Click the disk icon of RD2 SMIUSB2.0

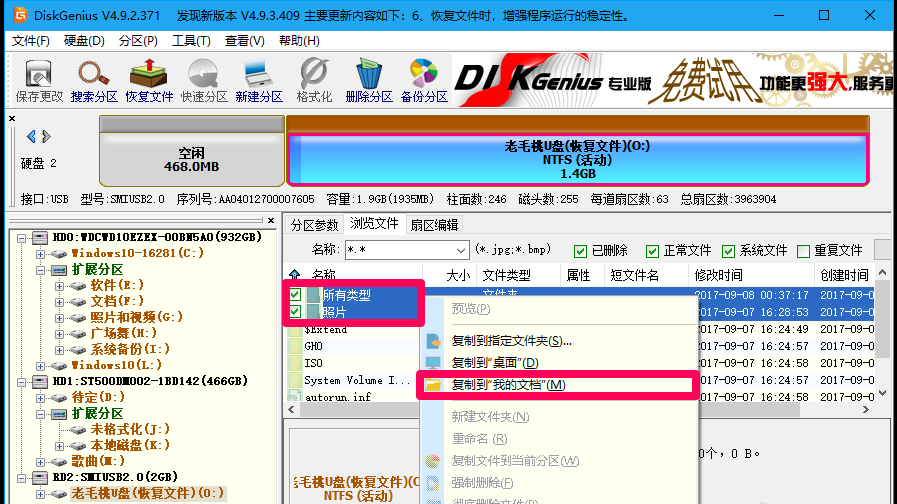click(x=39, y=477)
